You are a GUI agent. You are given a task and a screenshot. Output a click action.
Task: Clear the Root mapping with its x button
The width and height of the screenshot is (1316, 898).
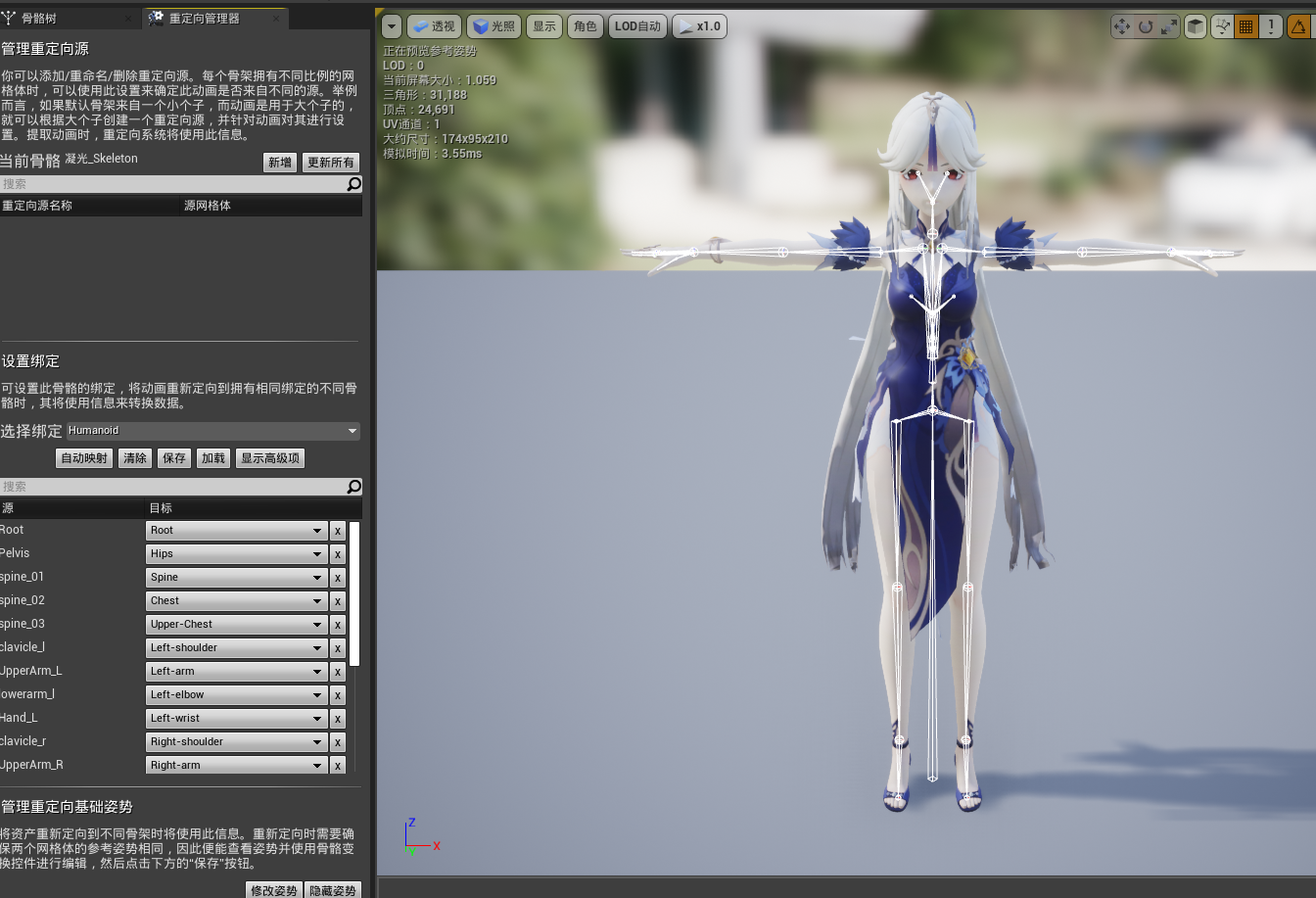click(x=338, y=531)
